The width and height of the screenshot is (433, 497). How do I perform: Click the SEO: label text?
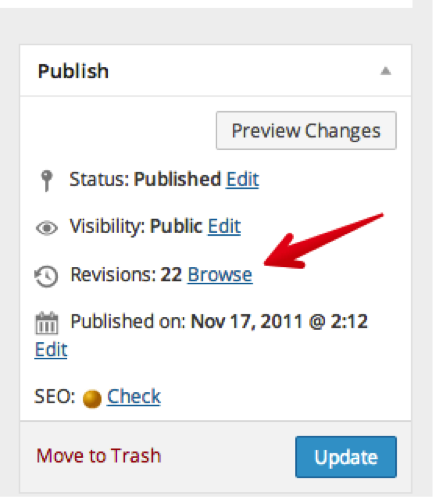(x=55, y=396)
